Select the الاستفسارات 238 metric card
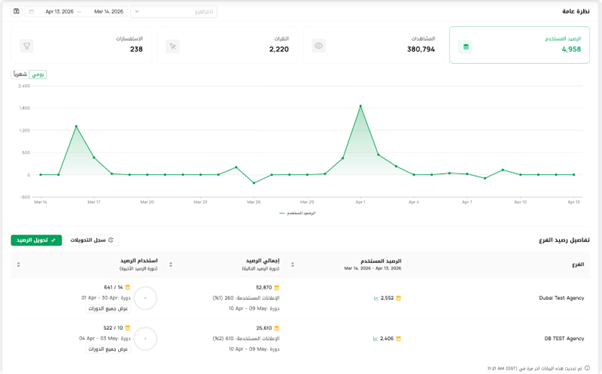The height and width of the screenshot is (374, 602). point(81,45)
